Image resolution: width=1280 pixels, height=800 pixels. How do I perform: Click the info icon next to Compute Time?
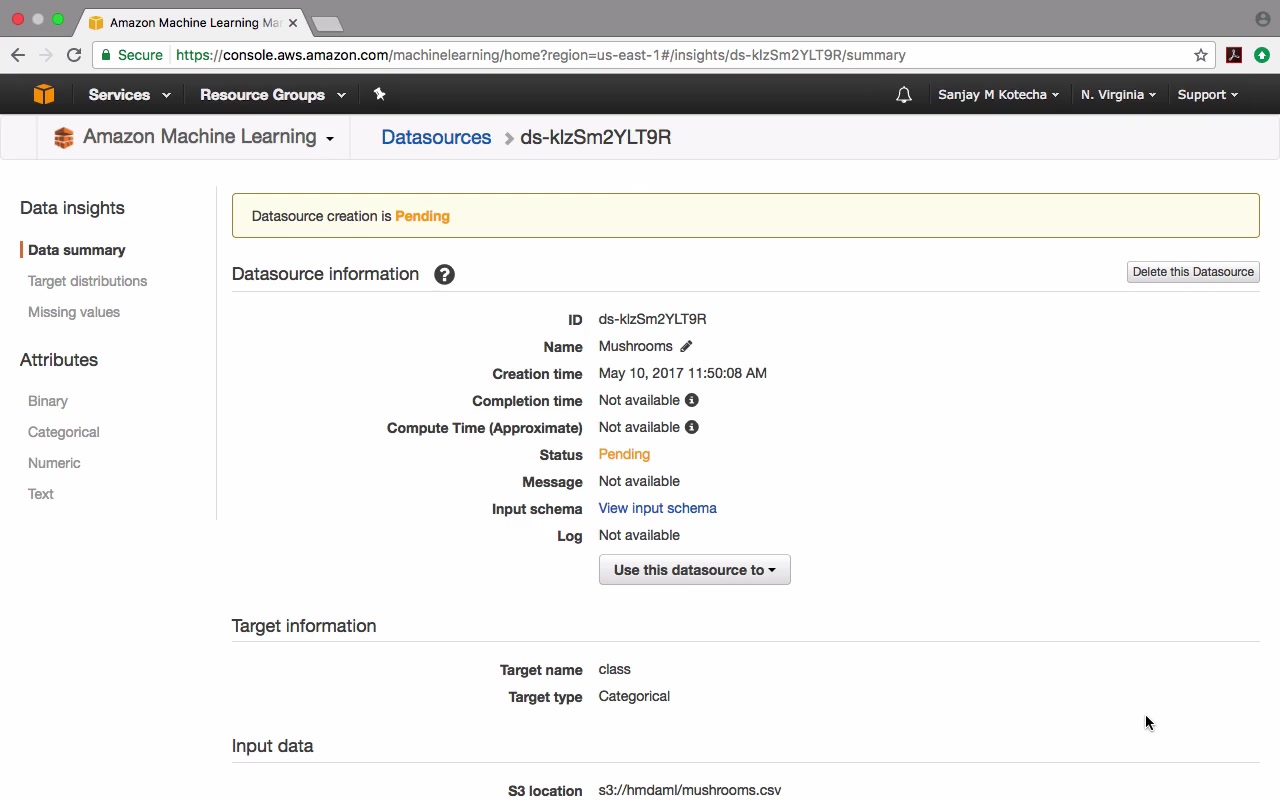[x=691, y=427]
